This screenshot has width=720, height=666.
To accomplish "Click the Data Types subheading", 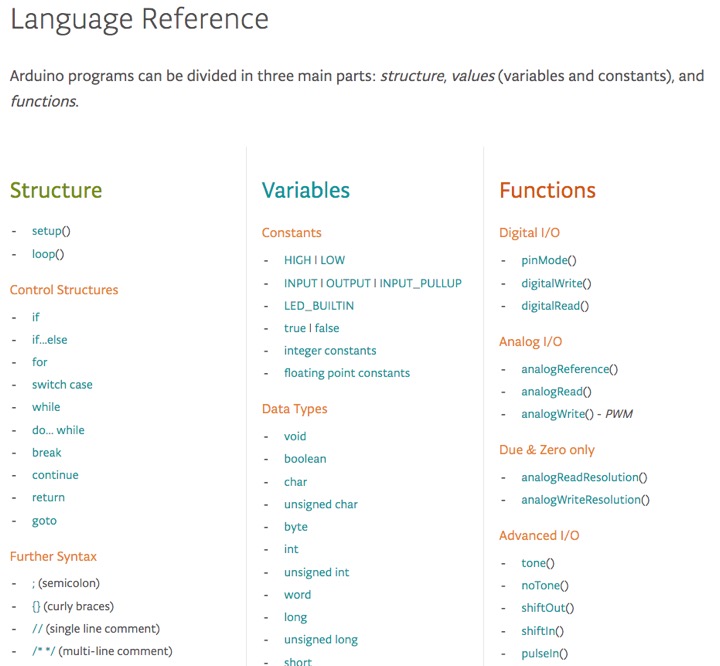I will [294, 409].
